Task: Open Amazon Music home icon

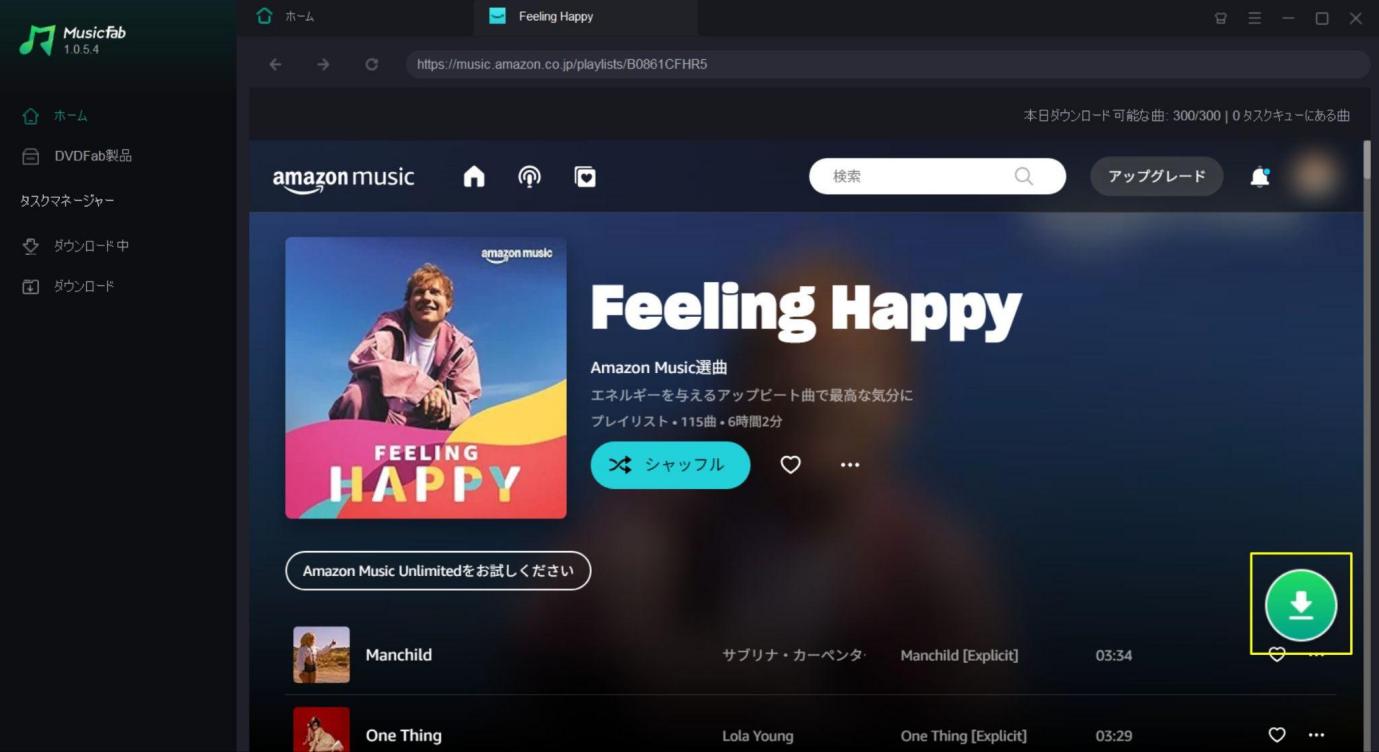Action: [x=474, y=177]
